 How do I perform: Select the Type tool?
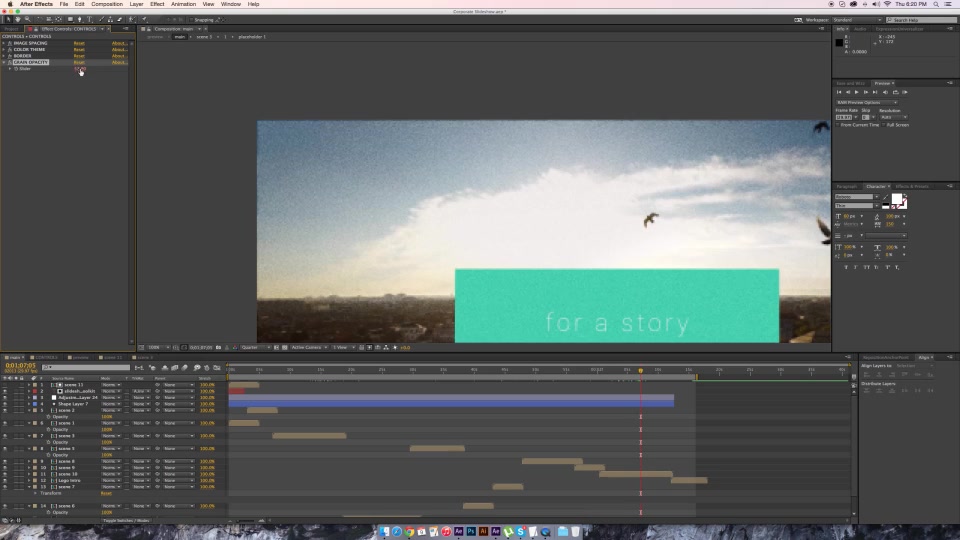pyautogui.click(x=89, y=20)
